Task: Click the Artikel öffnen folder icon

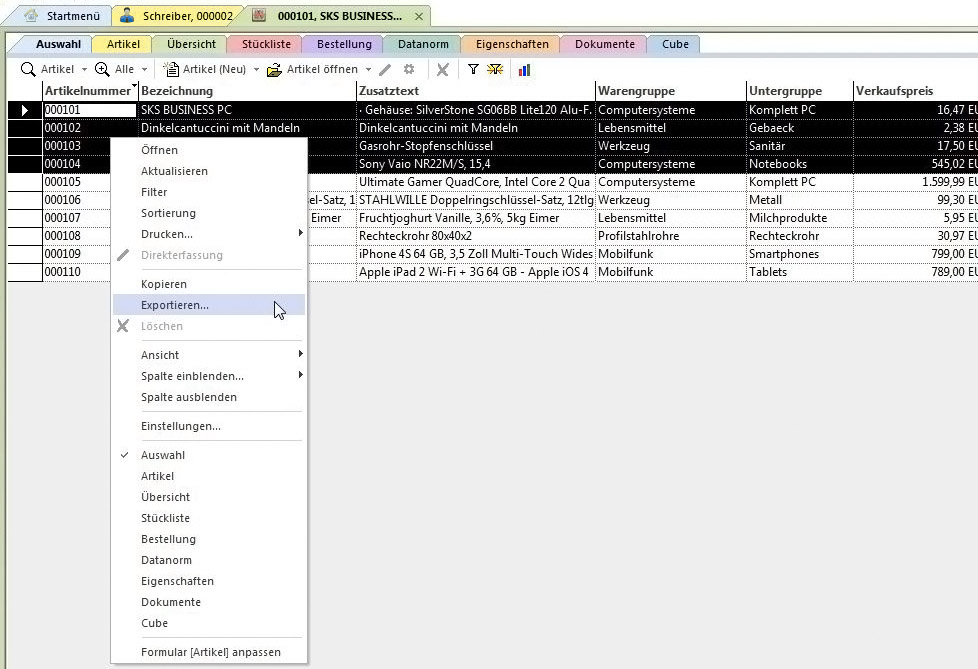Action: (274, 70)
